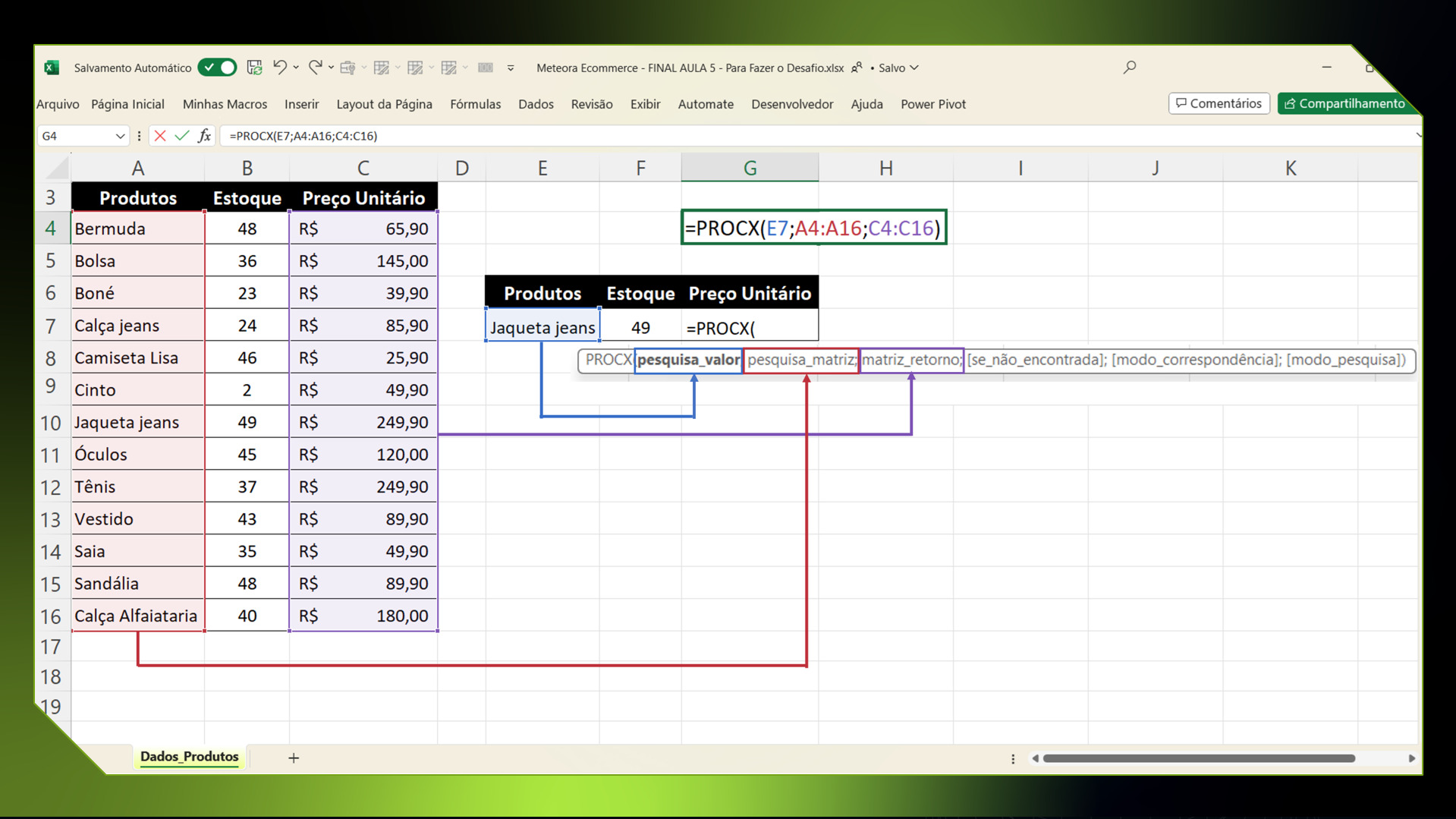
Task: Expand the Name Box dropdown arrow
Action: pos(120,136)
